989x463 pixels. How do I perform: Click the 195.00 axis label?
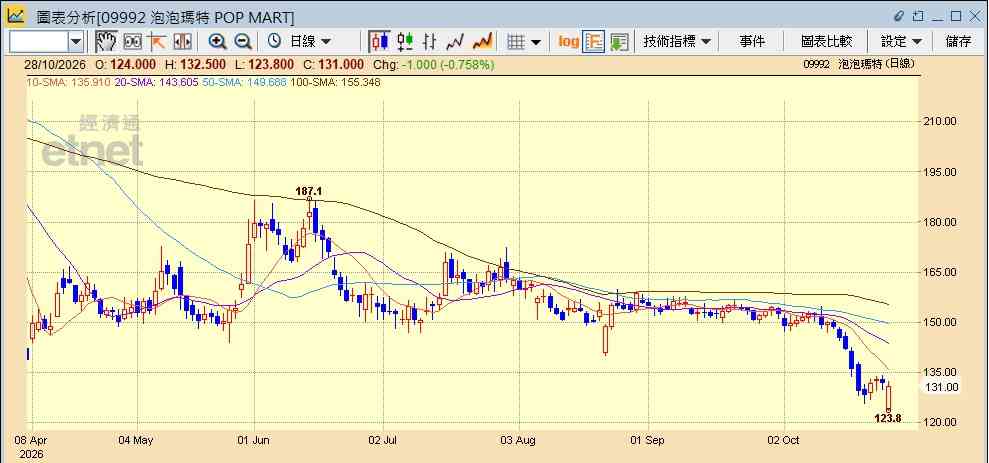(x=940, y=172)
